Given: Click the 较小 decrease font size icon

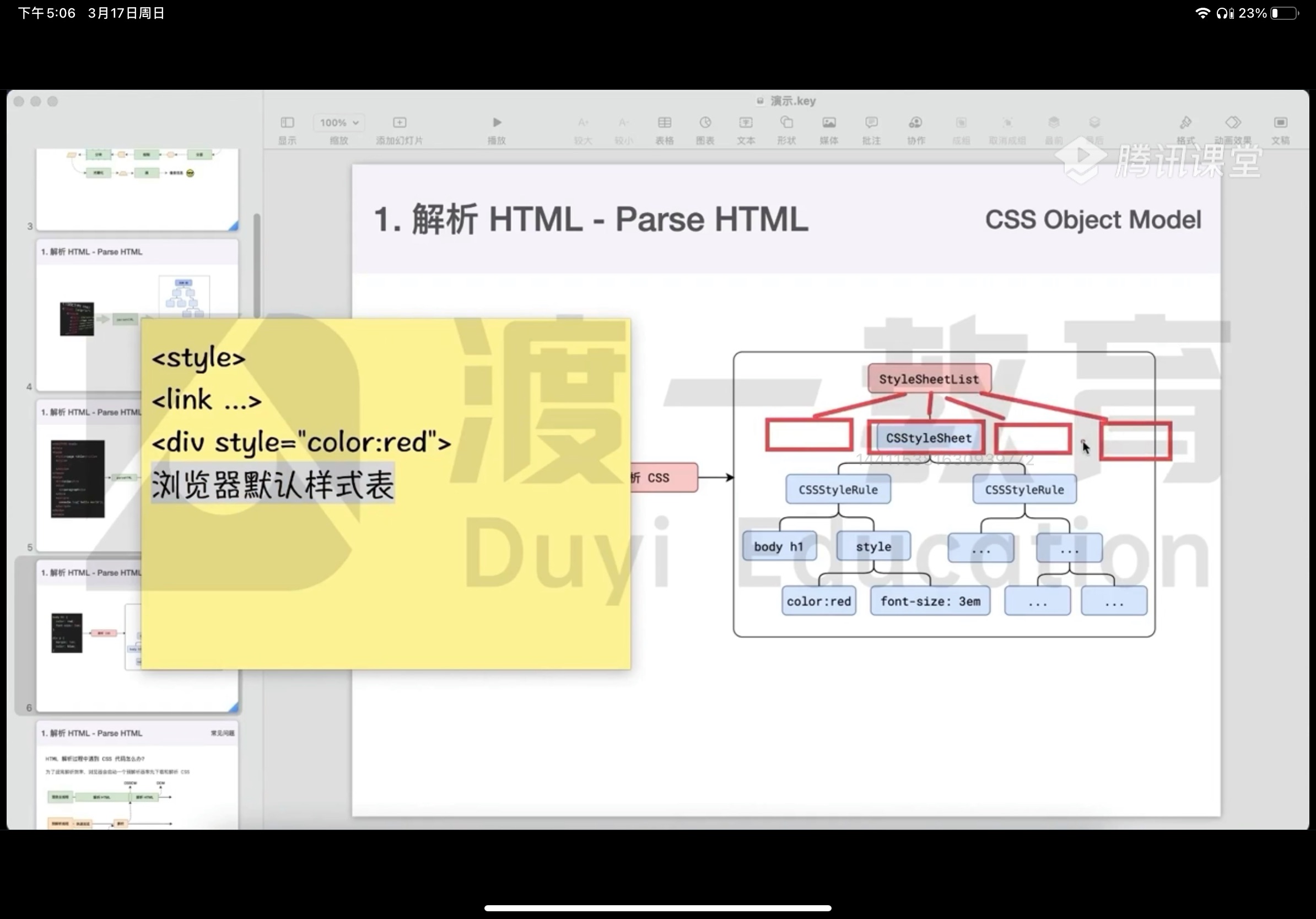Looking at the screenshot, I should [624, 123].
